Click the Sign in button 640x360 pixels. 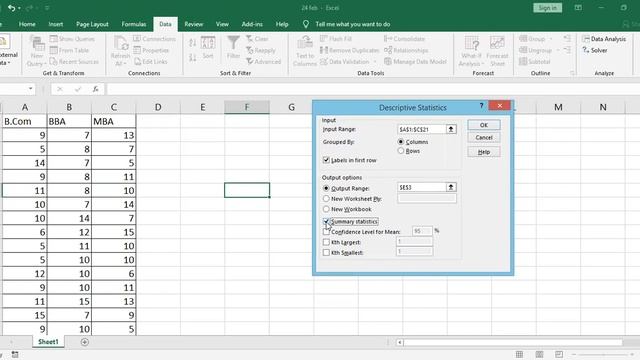[x=547, y=8]
